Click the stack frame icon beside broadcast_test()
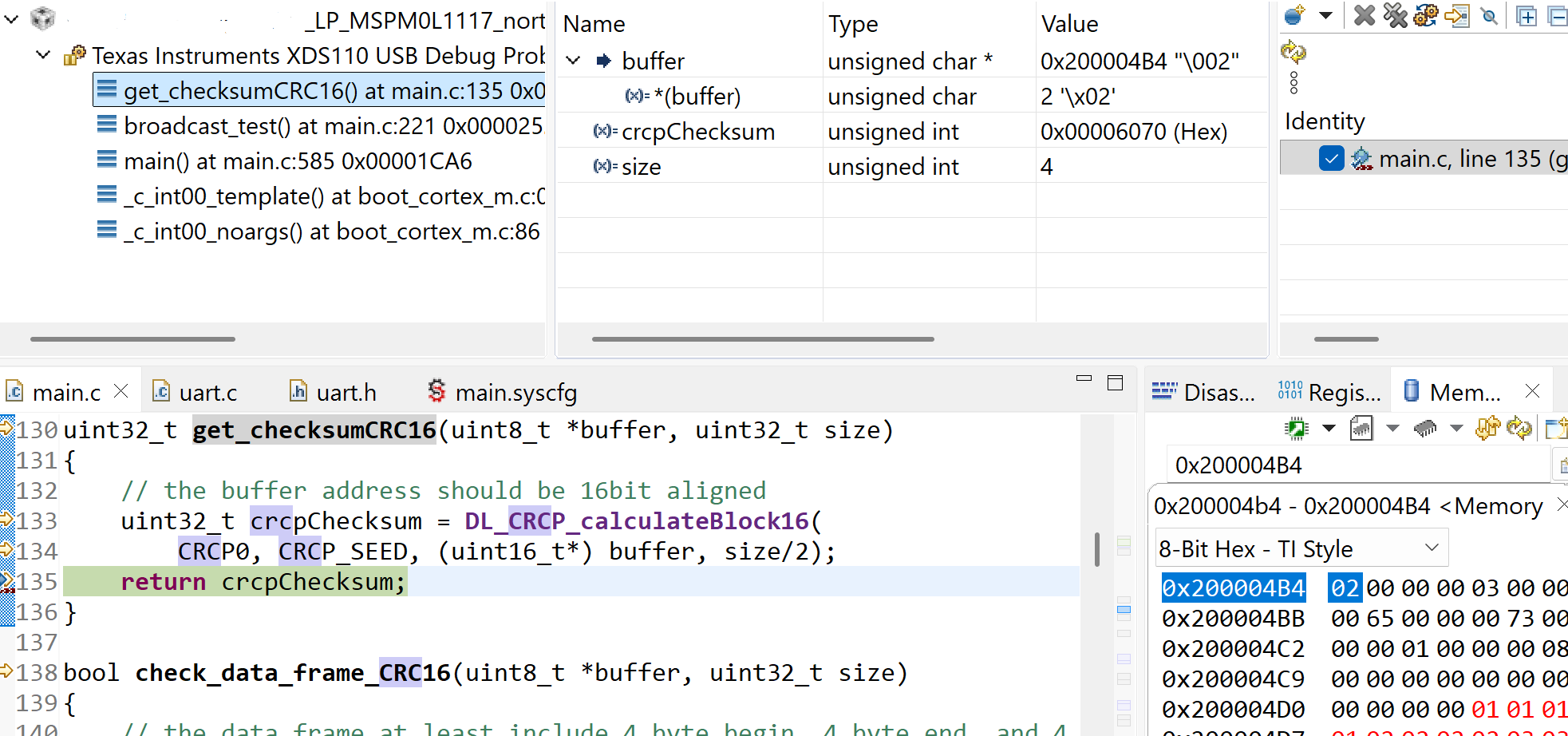 point(107,125)
